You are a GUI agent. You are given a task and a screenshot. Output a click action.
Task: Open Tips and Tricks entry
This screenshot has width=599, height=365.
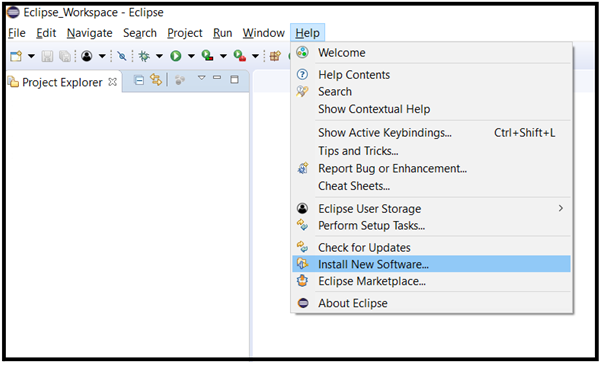431,151
